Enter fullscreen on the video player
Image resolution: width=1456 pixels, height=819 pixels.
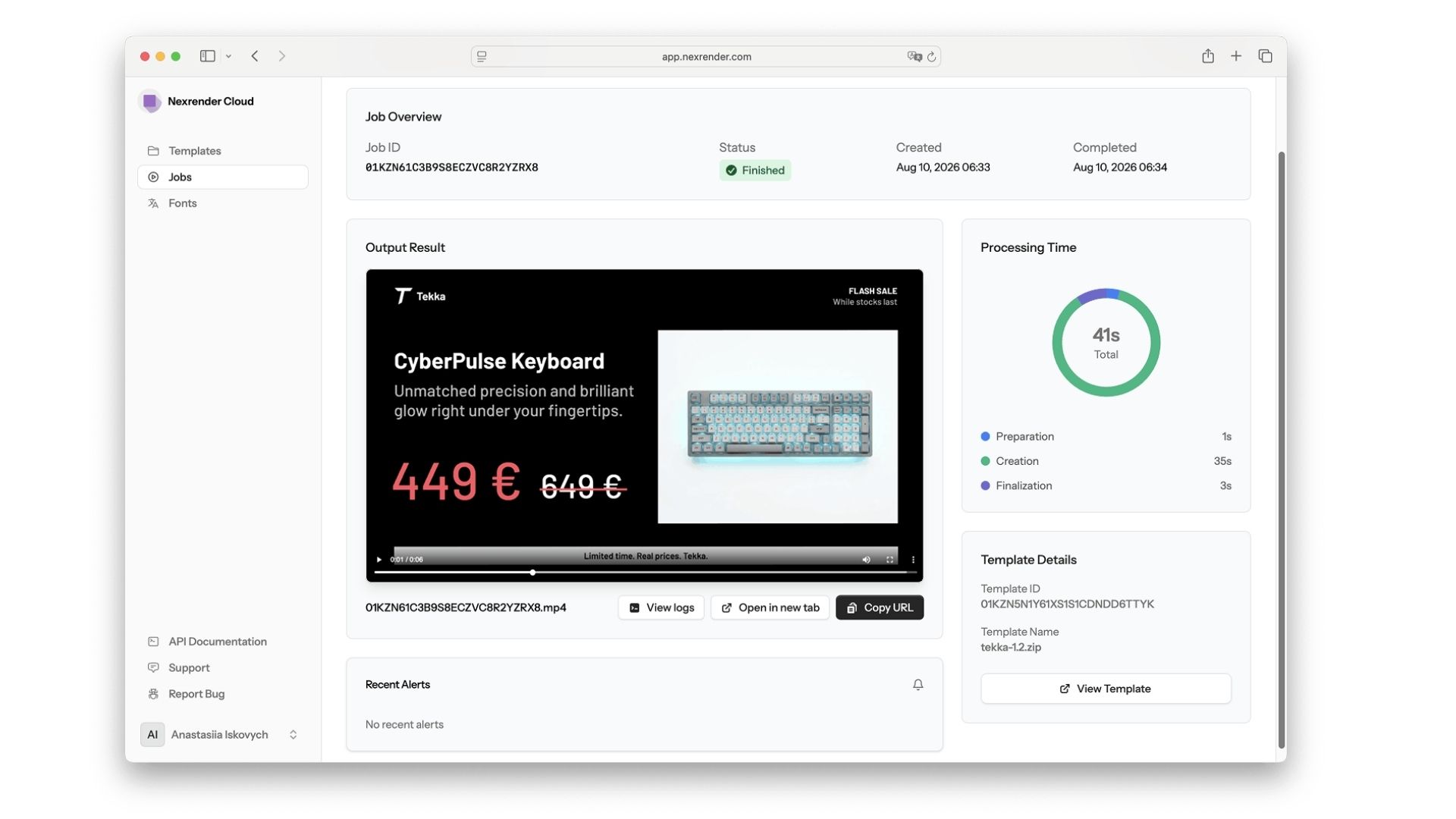[x=890, y=560]
